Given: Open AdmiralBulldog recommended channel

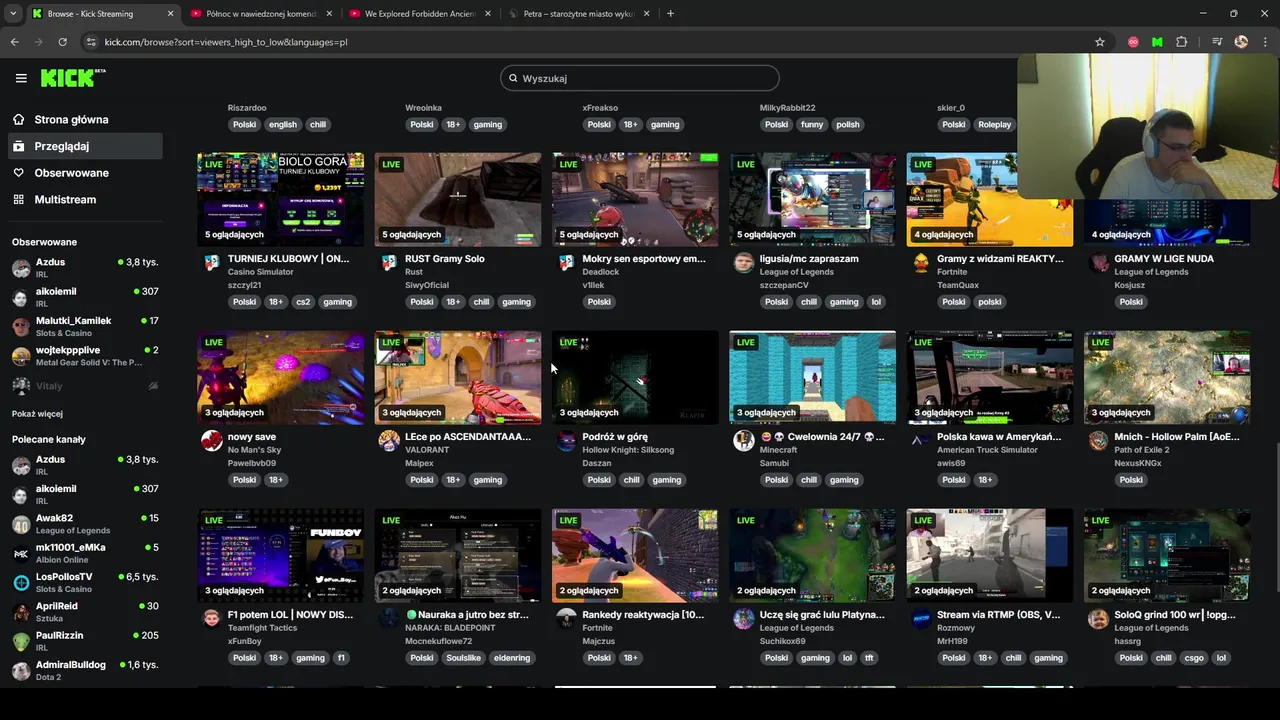Looking at the screenshot, I should 85,670.
